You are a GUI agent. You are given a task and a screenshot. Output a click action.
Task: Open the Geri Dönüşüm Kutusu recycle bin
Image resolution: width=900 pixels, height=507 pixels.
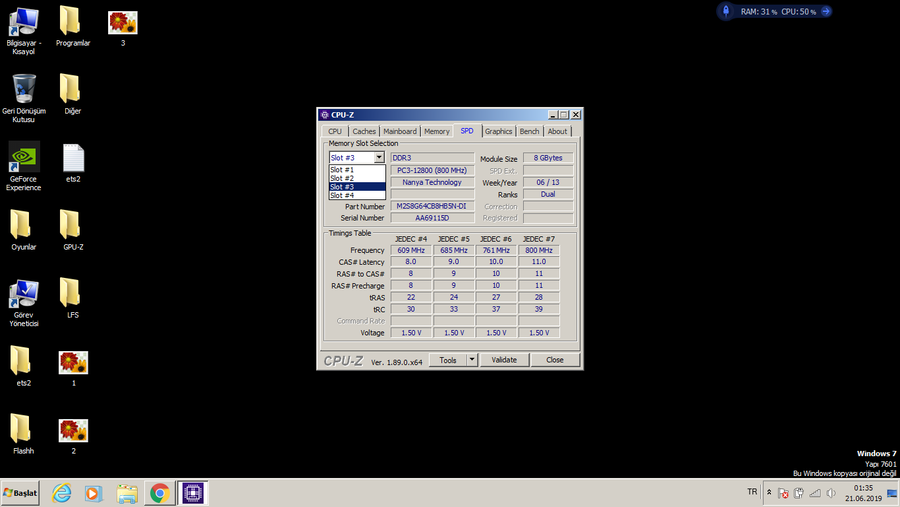[x=24, y=98]
